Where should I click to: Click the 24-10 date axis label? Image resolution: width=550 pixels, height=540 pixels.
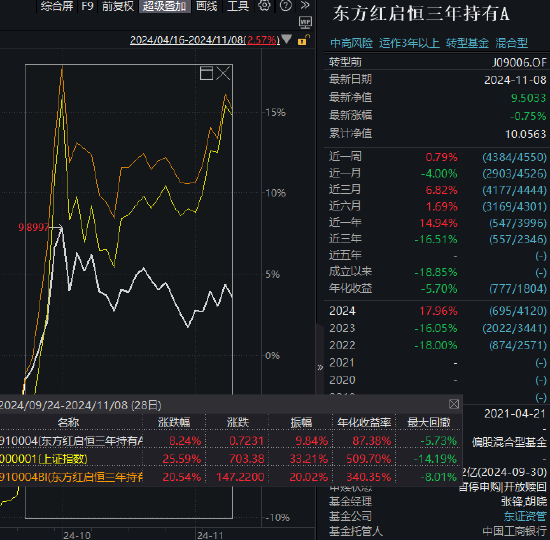pyautogui.click(x=76, y=535)
